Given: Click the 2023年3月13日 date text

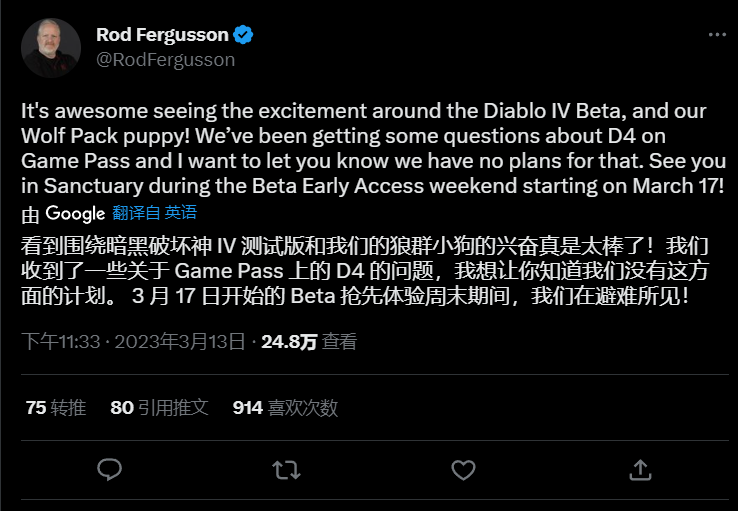Looking at the screenshot, I should coord(180,342).
